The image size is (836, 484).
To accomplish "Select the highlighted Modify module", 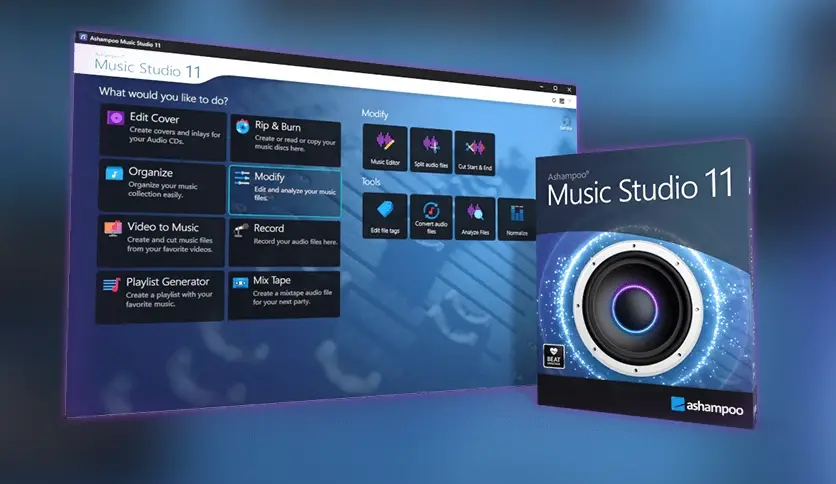I will [x=285, y=191].
